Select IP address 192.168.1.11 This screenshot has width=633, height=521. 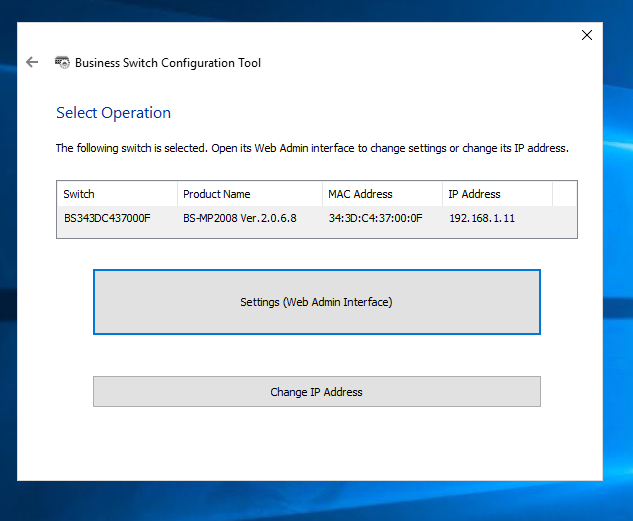click(x=482, y=218)
